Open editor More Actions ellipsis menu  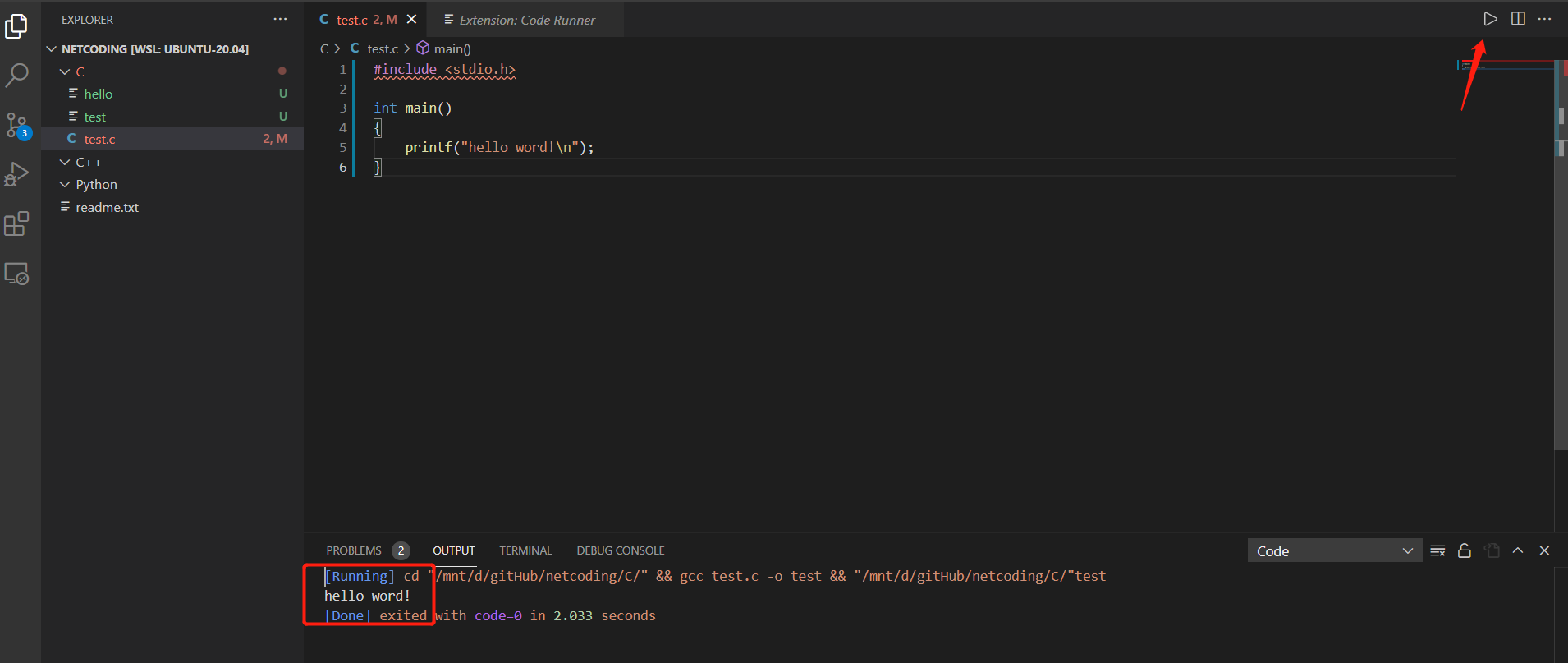pyautogui.click(x=1544, y=19)
